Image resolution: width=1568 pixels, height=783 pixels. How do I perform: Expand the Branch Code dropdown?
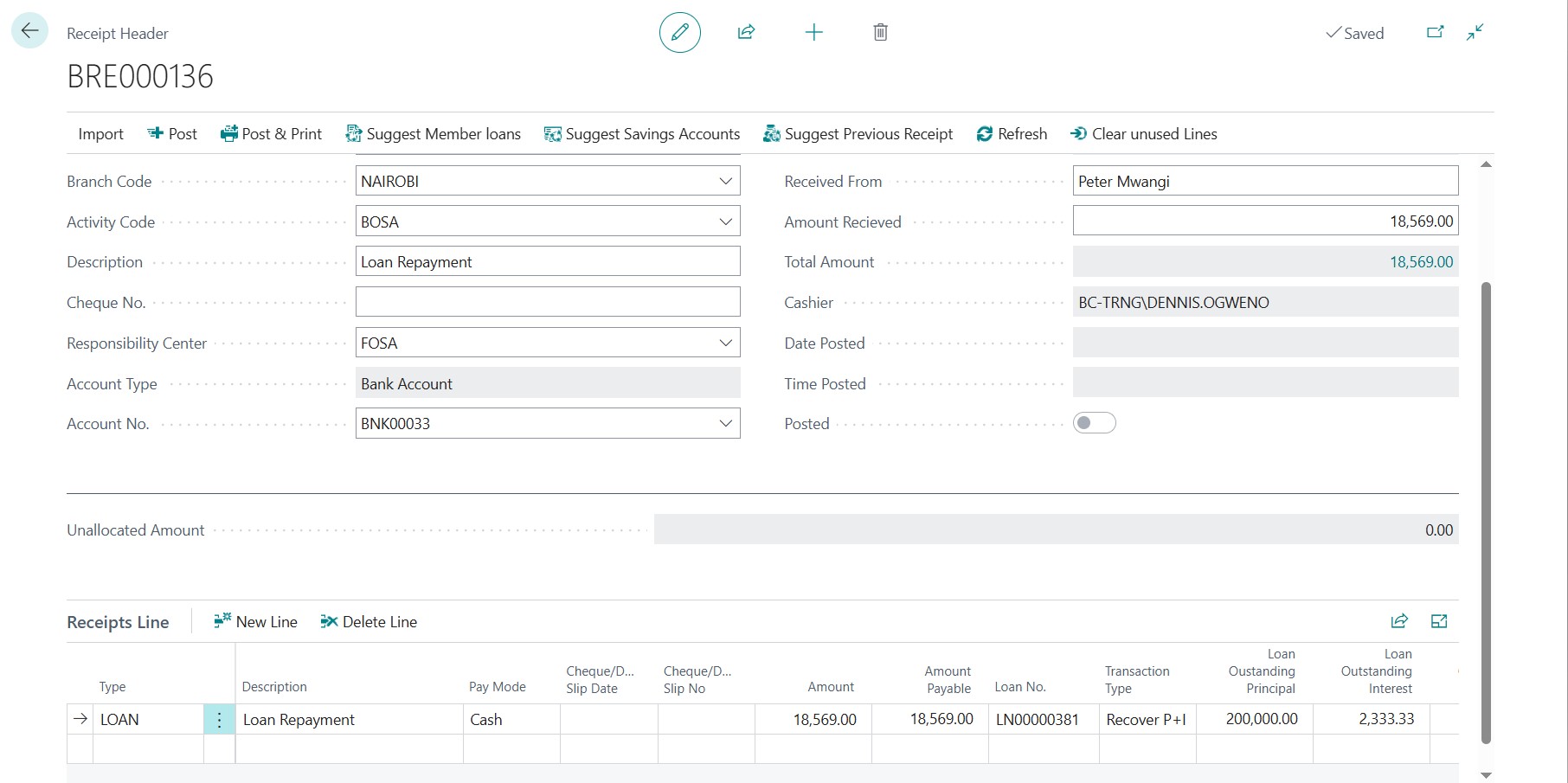coord(725,182)
